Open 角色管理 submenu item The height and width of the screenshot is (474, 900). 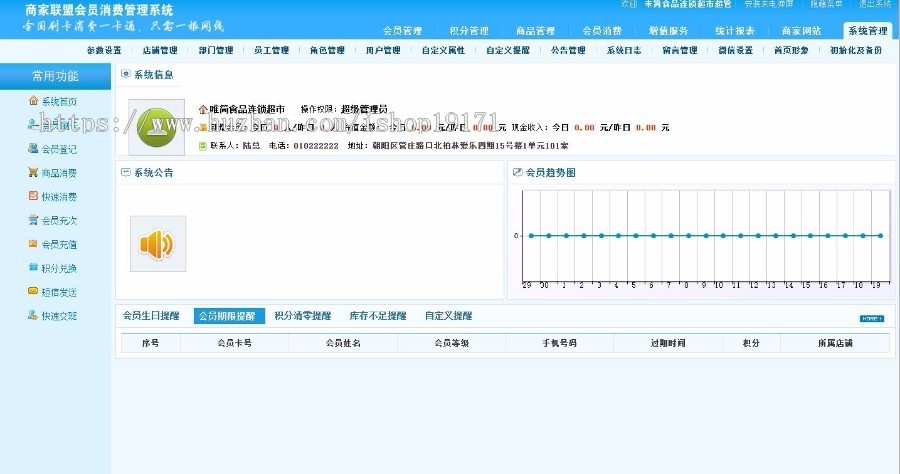(327, 50)
